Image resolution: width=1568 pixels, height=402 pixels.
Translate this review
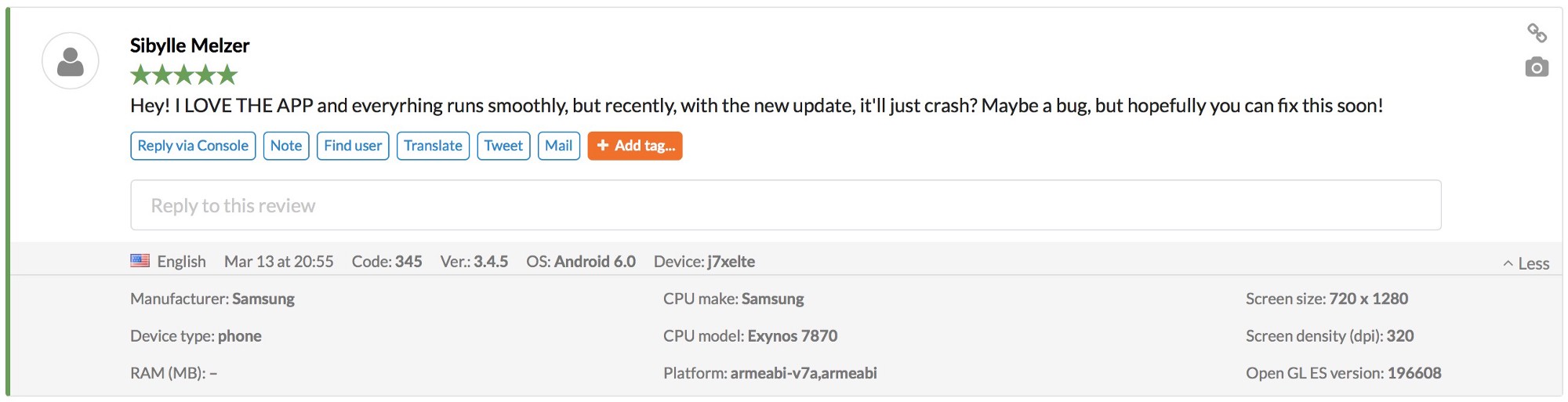tap(433, 146)
